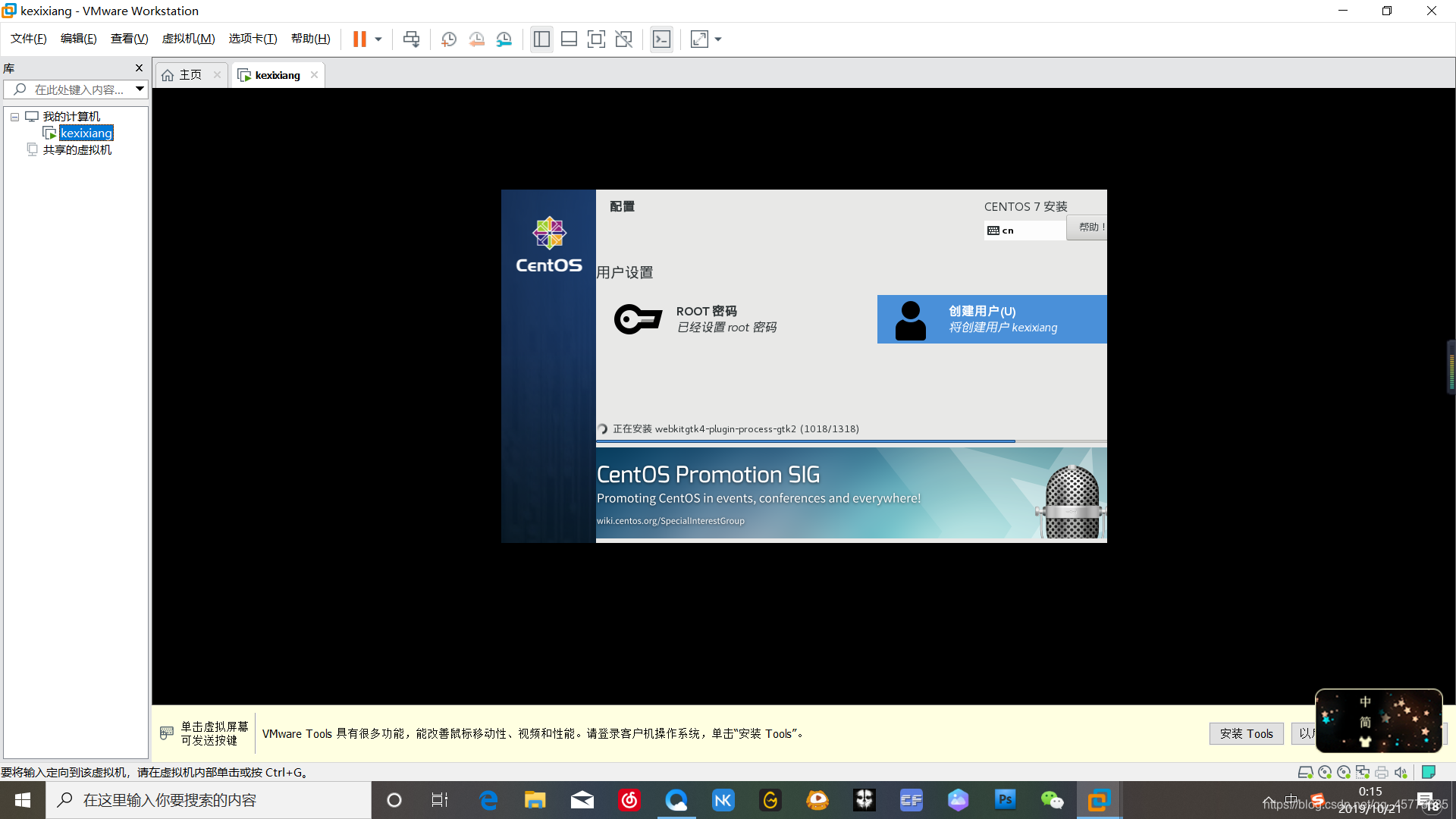1456x819 pixels.
Task: Click the CentOS Promotion SIG banner
Action: coord(851,493)
